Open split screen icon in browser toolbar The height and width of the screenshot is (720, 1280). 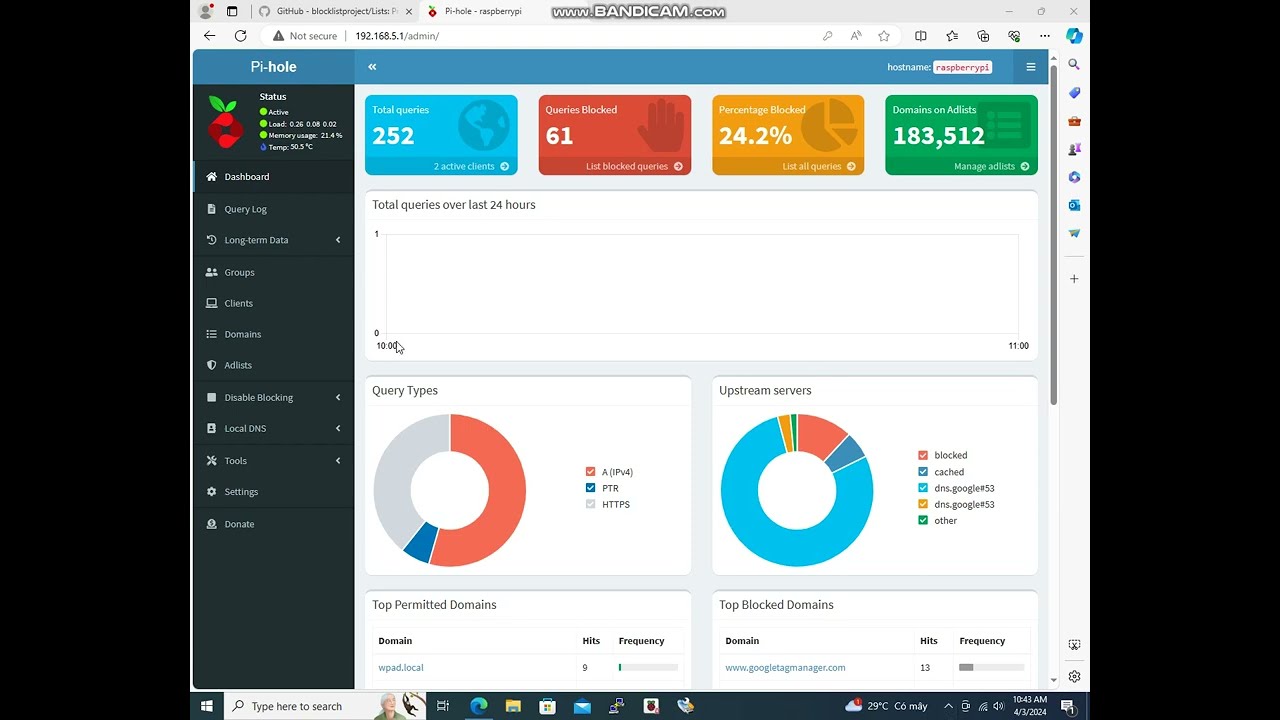point(921,36)
